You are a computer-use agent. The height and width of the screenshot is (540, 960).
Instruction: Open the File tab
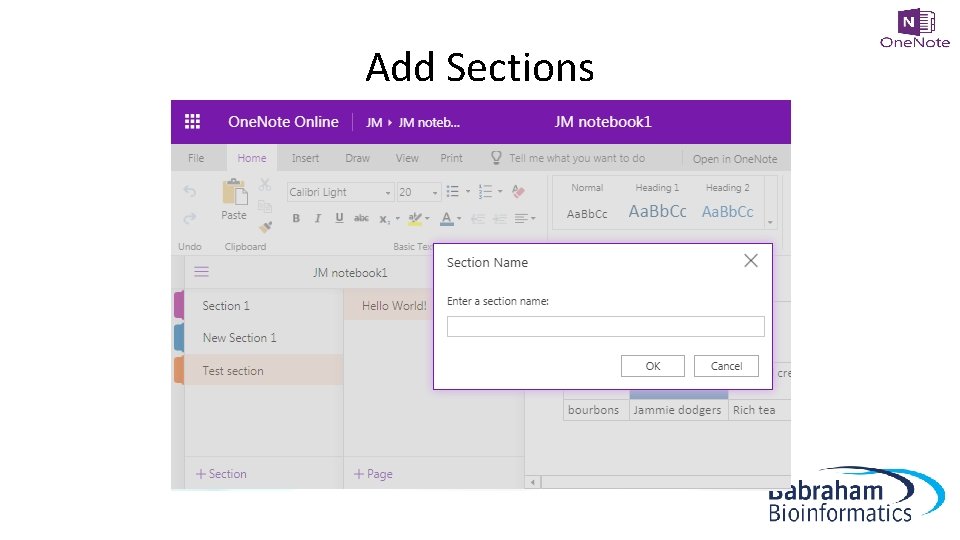click(x=196, y=158)
